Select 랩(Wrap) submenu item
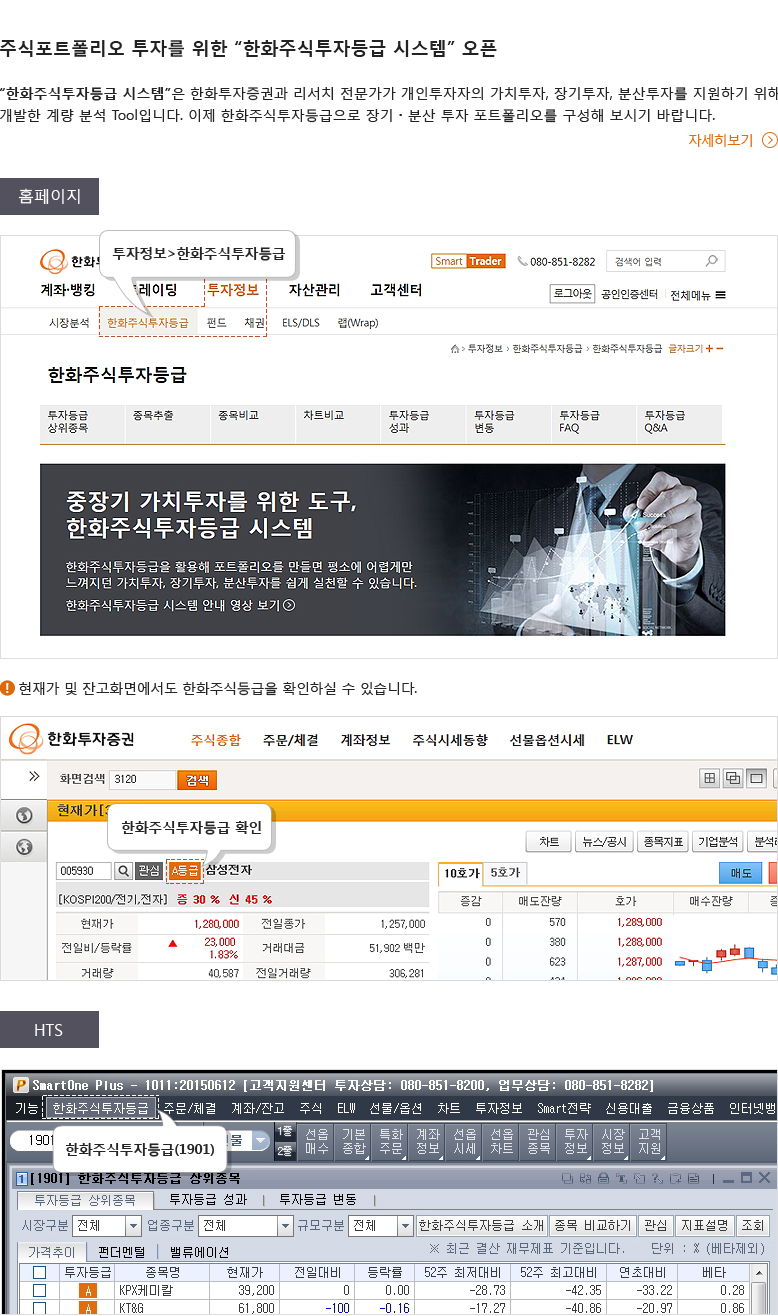The width and height of the screenshot is (778, 1316). pyautogui.click(x=357, y=323)
